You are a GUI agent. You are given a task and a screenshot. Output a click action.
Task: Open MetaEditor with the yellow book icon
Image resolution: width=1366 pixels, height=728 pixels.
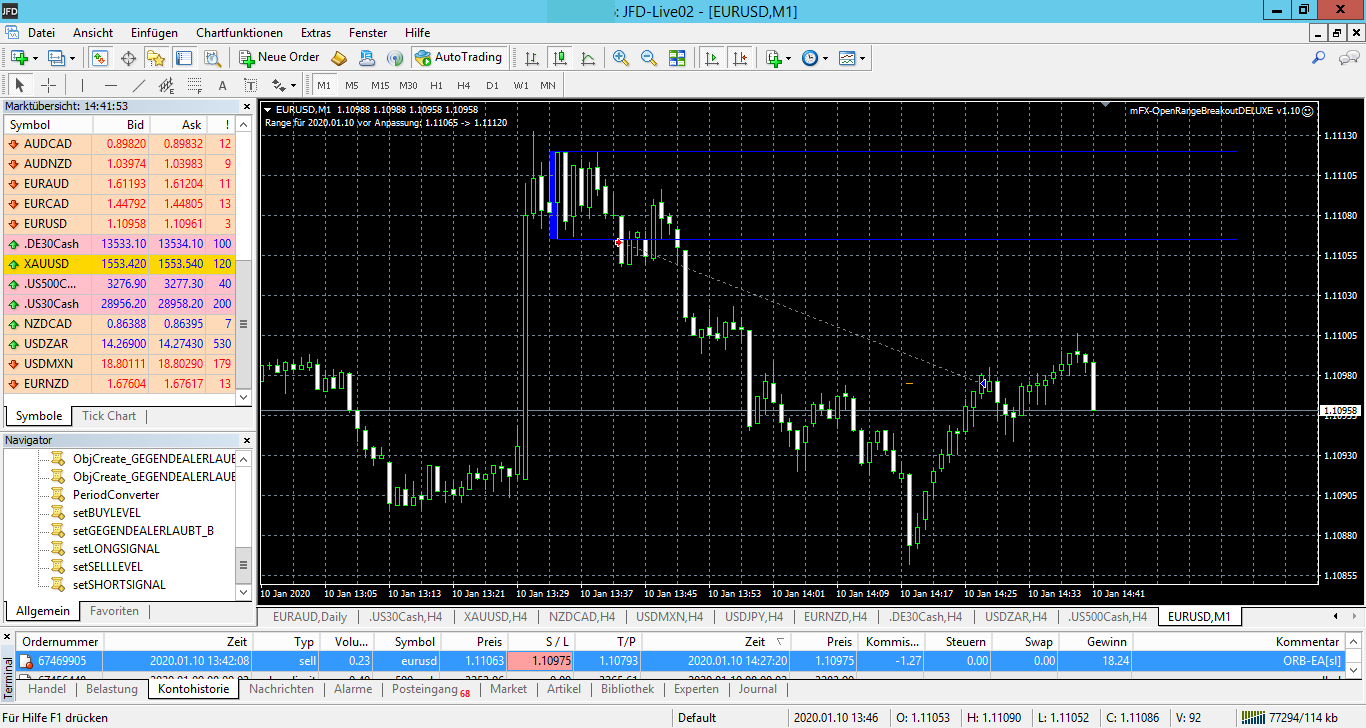tap(339, 58)
